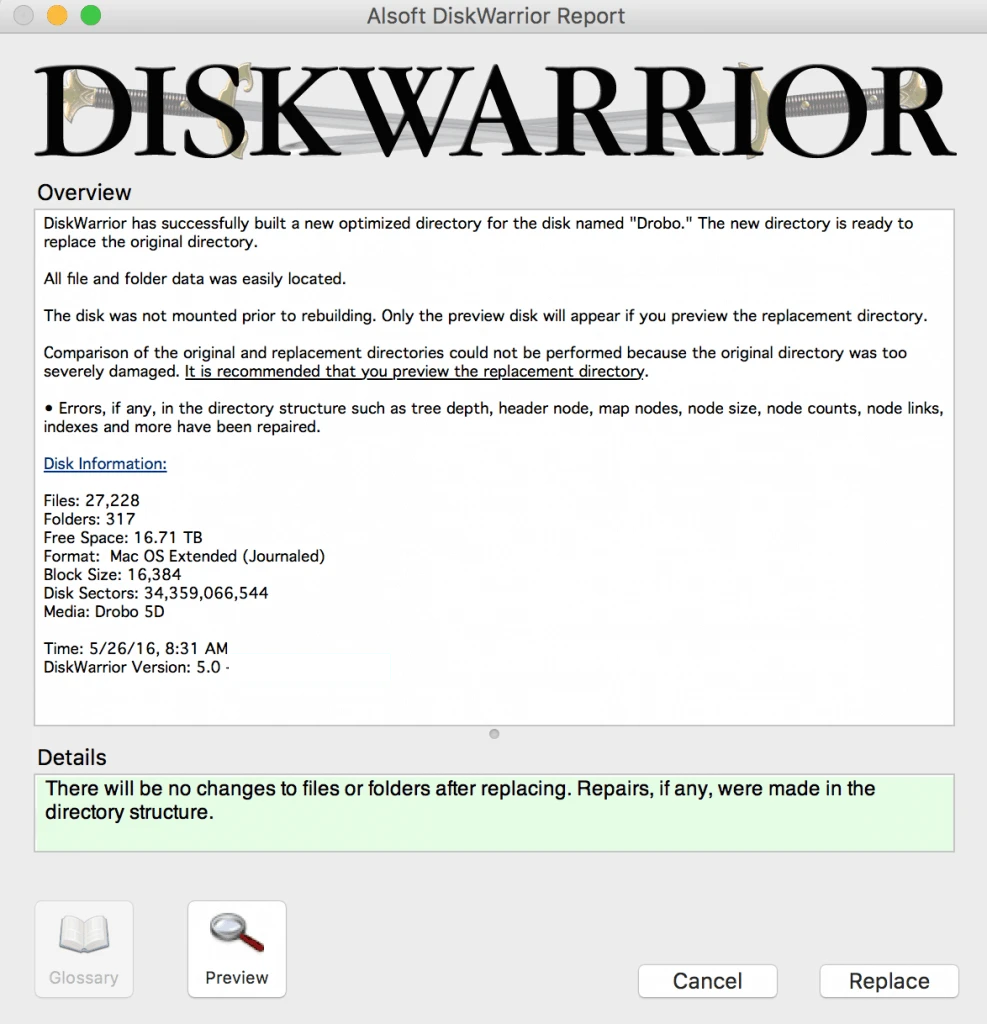The height and width of the screenshot is (1024, 987).
Task: Click the Alsoft DiskWarrior Report title
Action: (496, 16)
